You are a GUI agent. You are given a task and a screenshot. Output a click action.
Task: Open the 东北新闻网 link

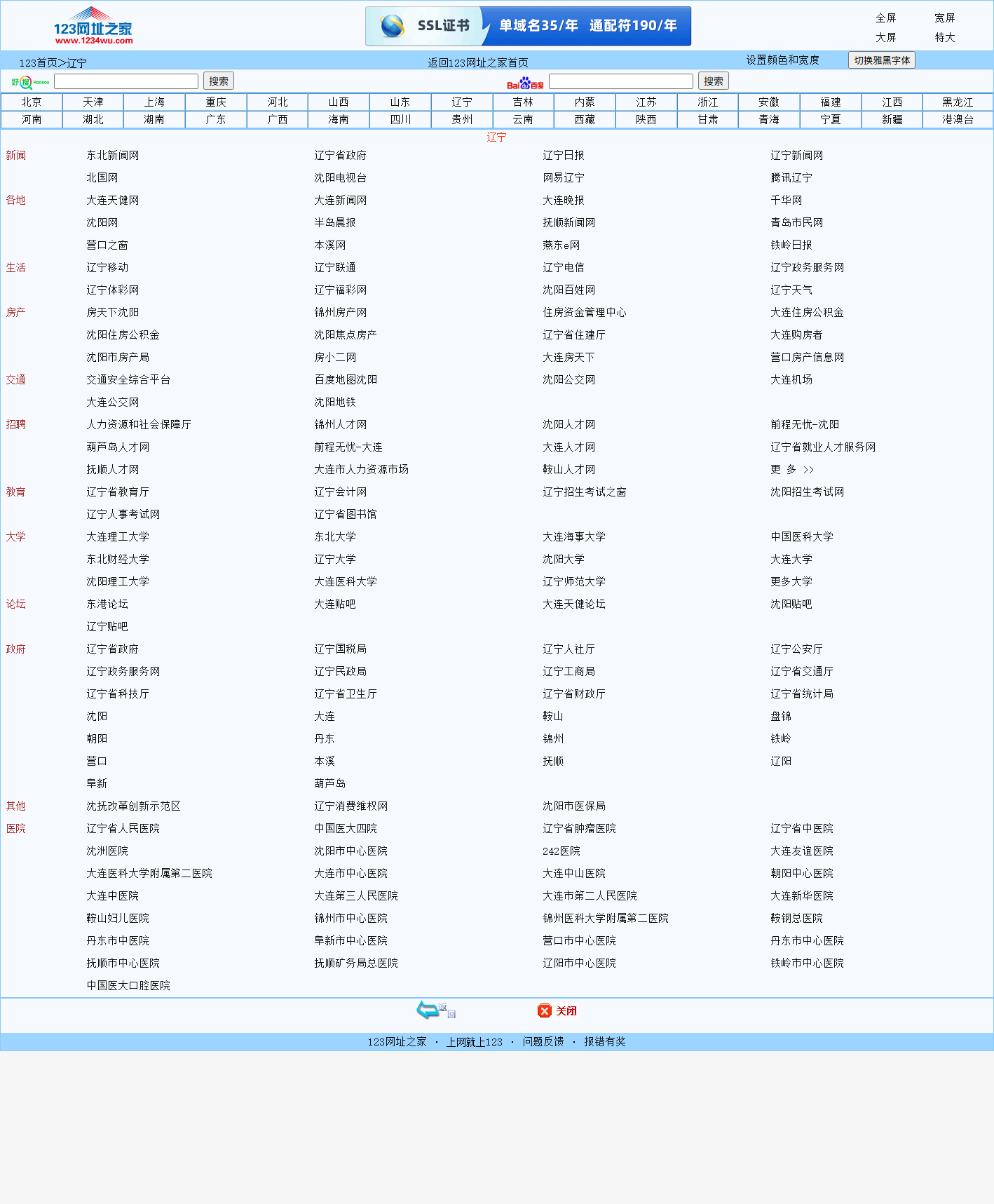point(112,155)
